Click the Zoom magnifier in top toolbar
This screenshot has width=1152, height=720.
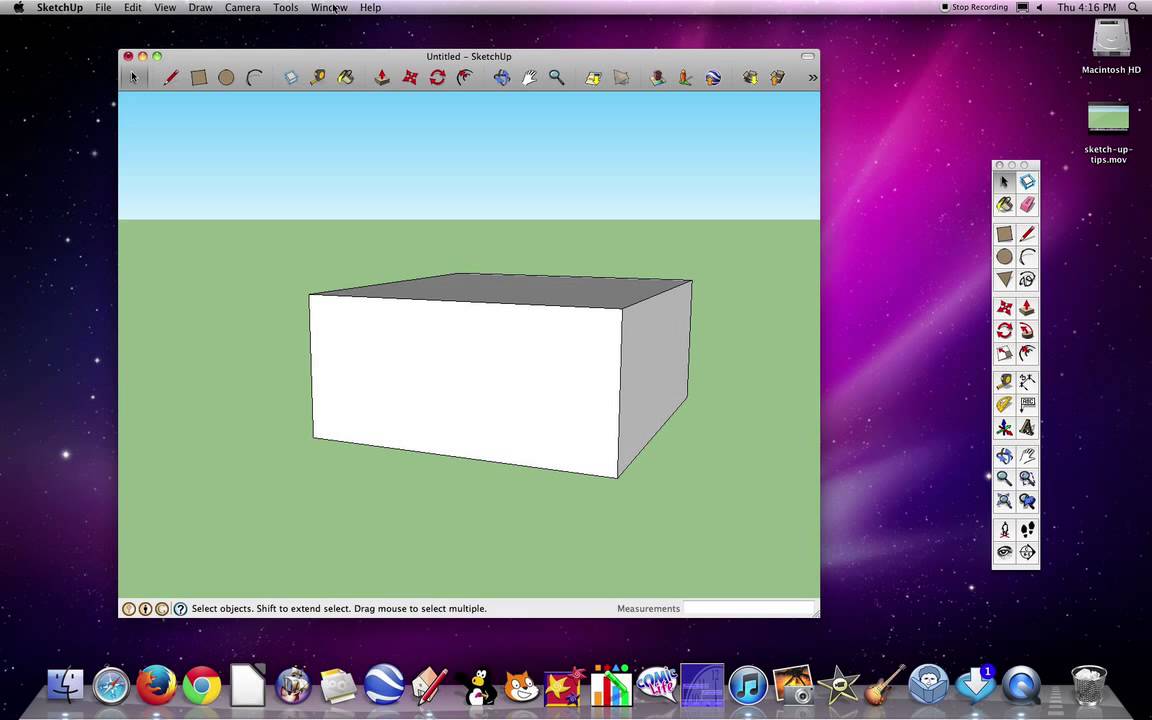point(557,77)
